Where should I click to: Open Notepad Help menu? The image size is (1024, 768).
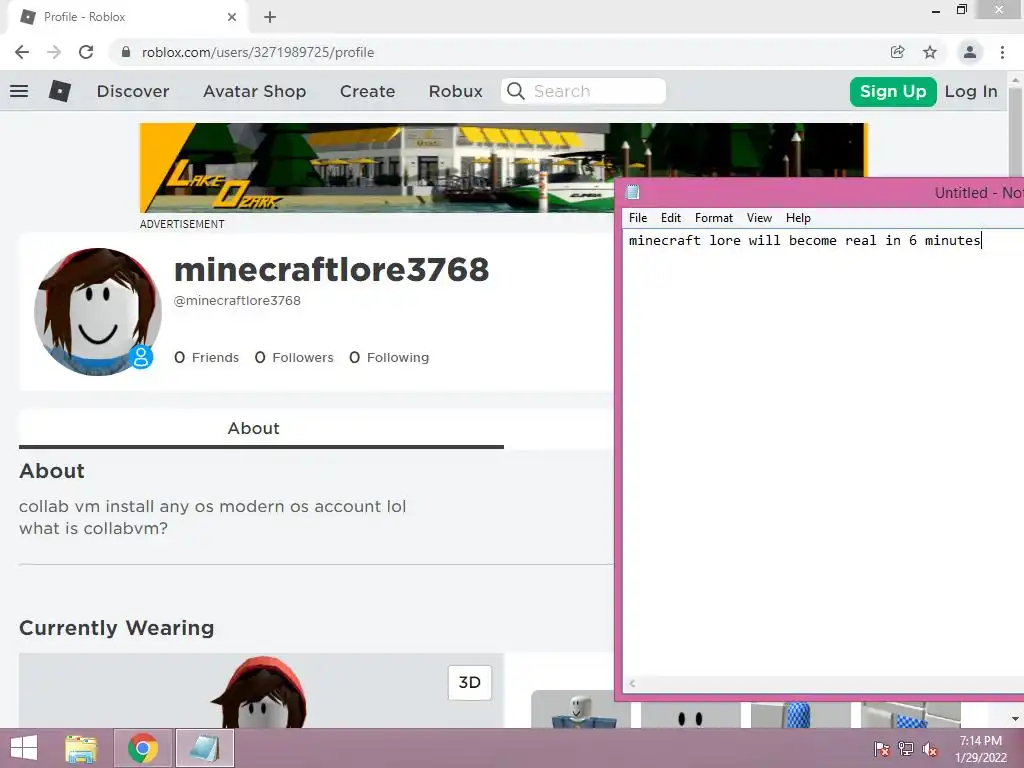tap(798, 217)
